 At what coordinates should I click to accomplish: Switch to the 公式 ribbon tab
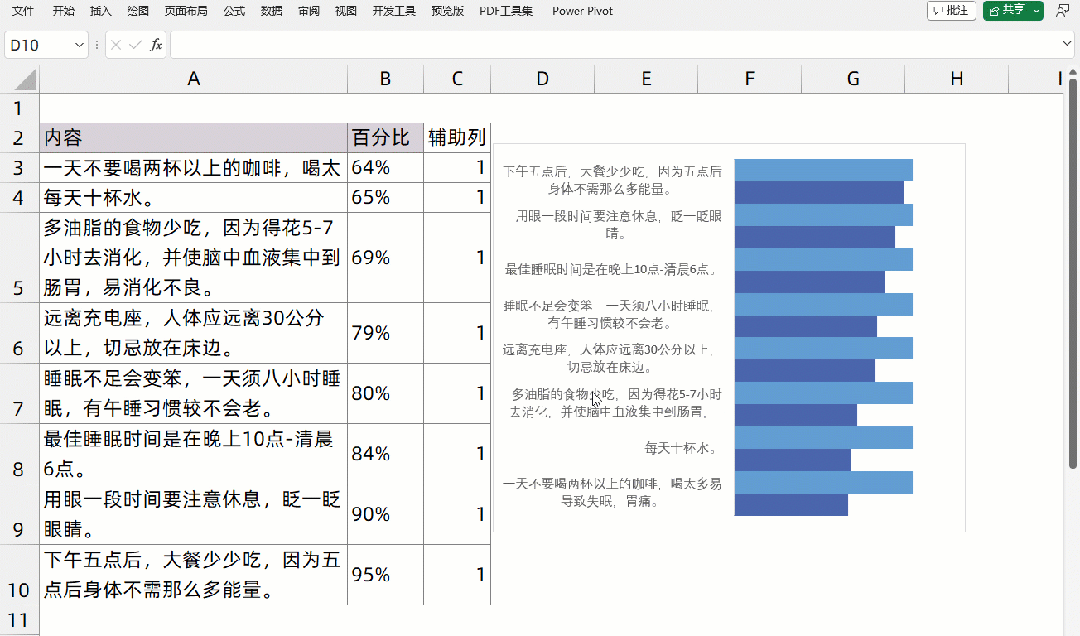coord(234,11)
